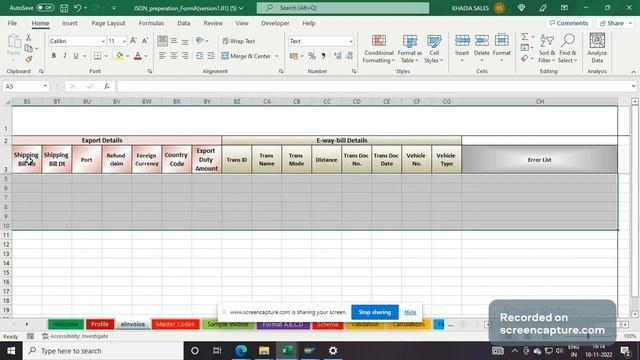Open Windows Start menu

click(11, 351)
